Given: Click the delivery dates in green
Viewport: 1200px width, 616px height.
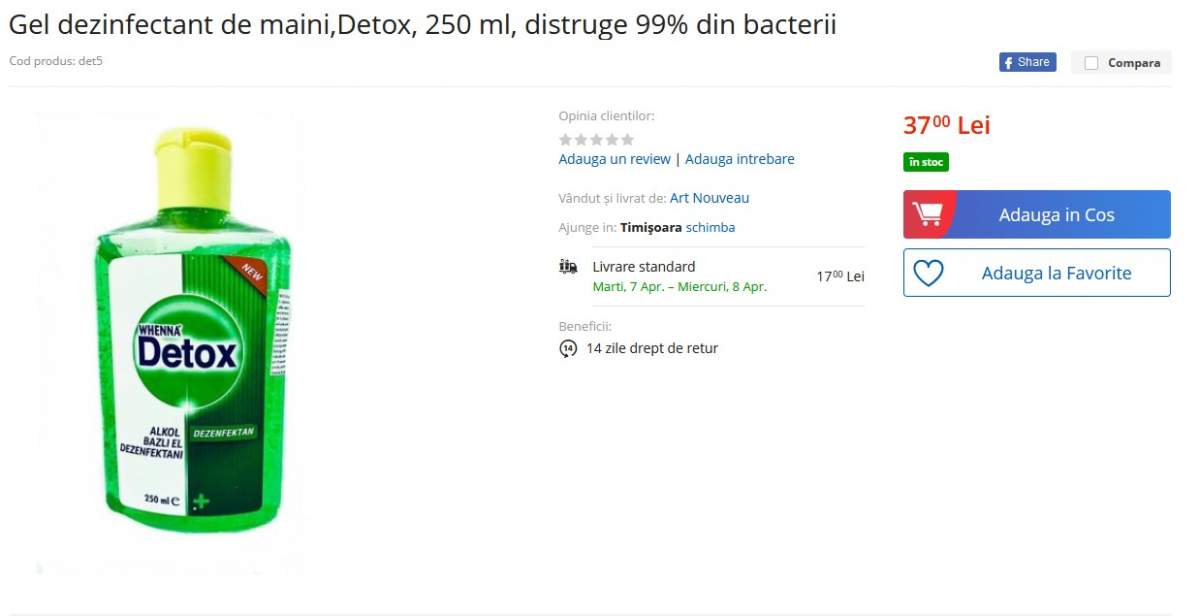Looking at the screenshot, I should [680, 287].
